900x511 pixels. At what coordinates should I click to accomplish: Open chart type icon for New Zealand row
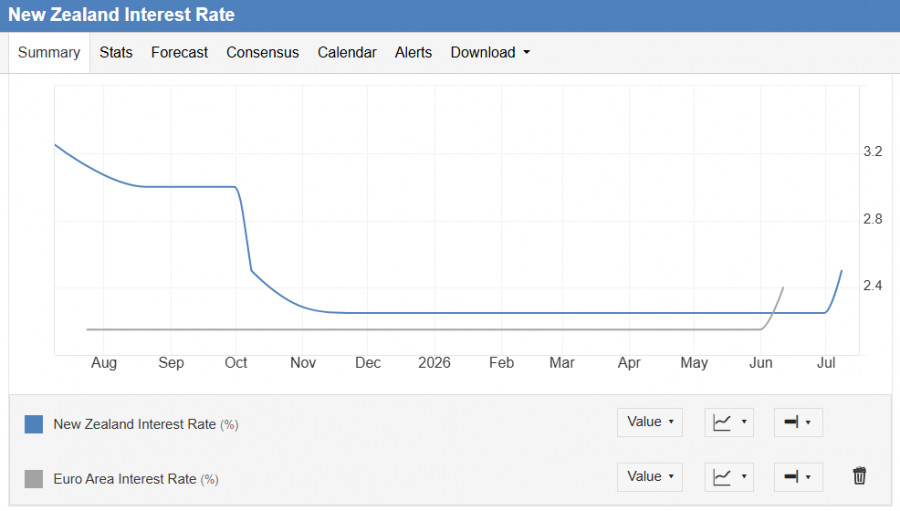[729, 423]
